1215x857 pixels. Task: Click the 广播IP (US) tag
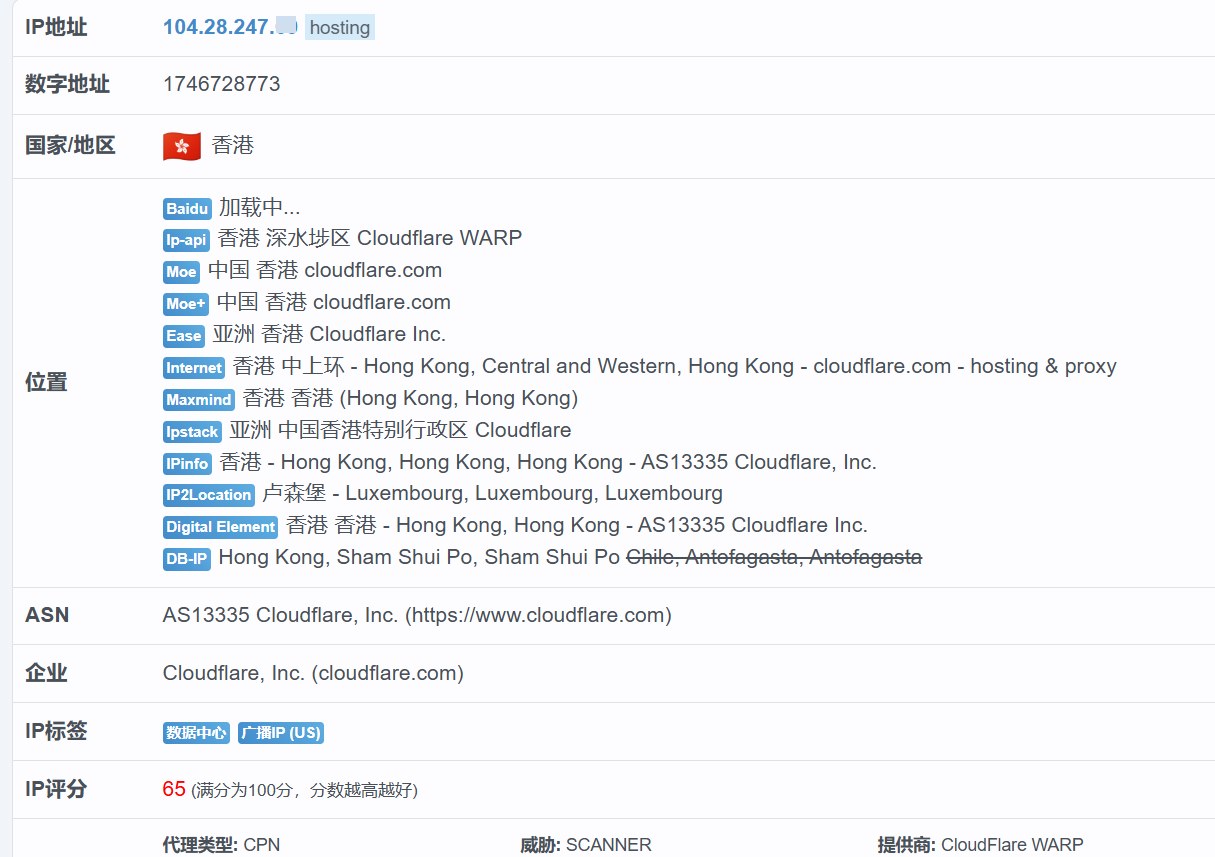[x=281, y=733]
